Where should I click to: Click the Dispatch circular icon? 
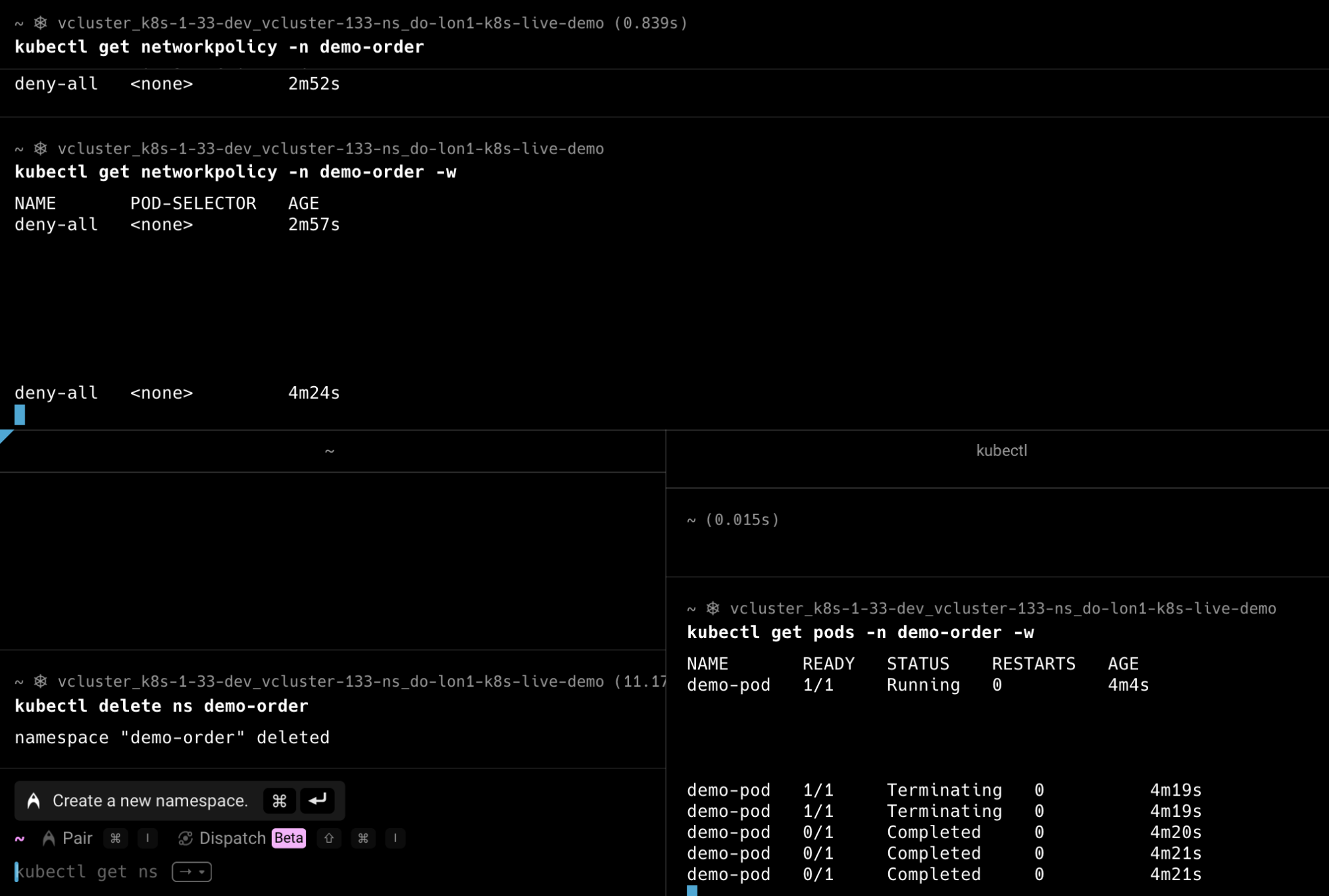tap(185, 838)
